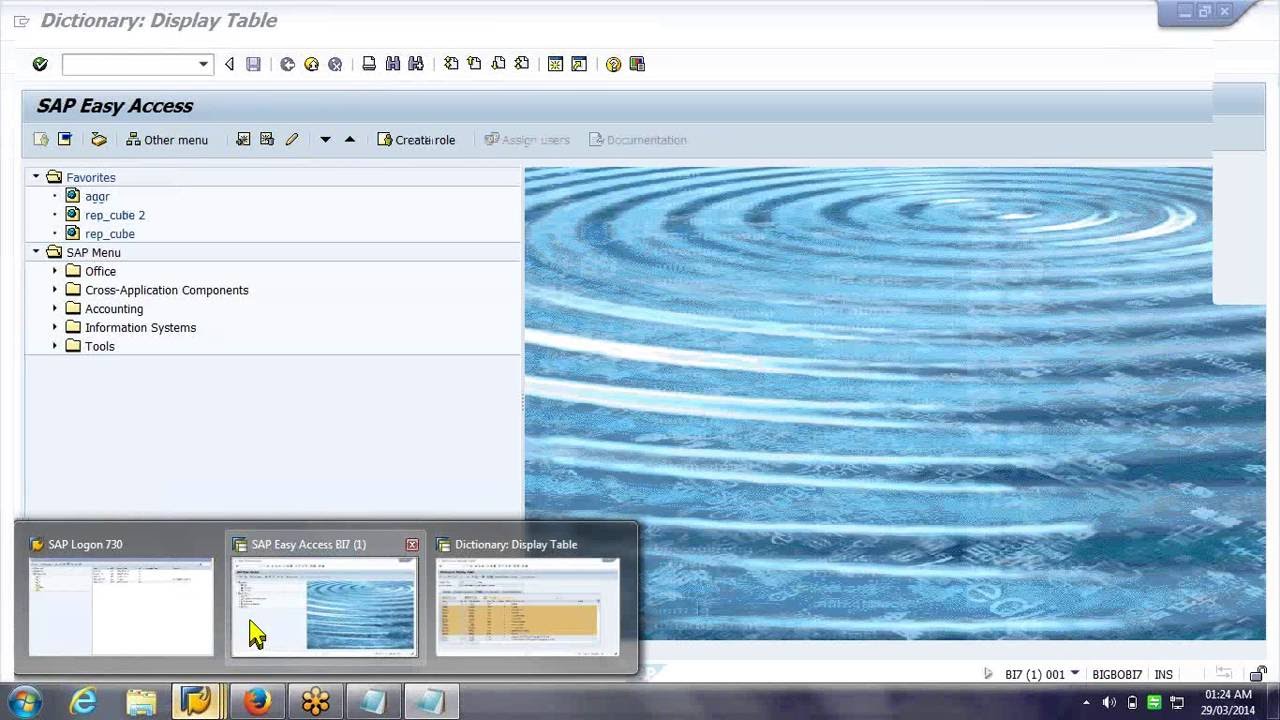Screen dimensions: 1280x720
Task: Click the Create role button
Action: point(416,140)
